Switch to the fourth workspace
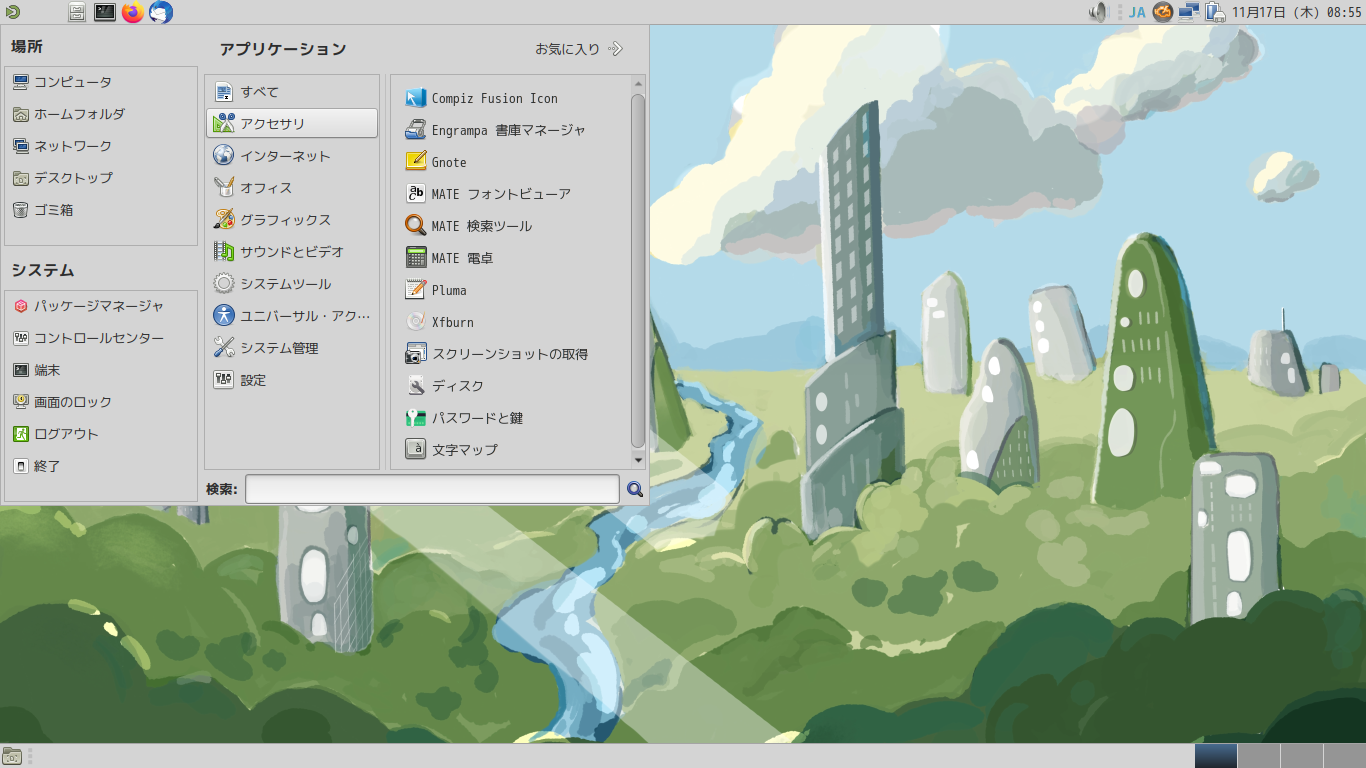This screenshot has width=1366, height=768. 1344,756
